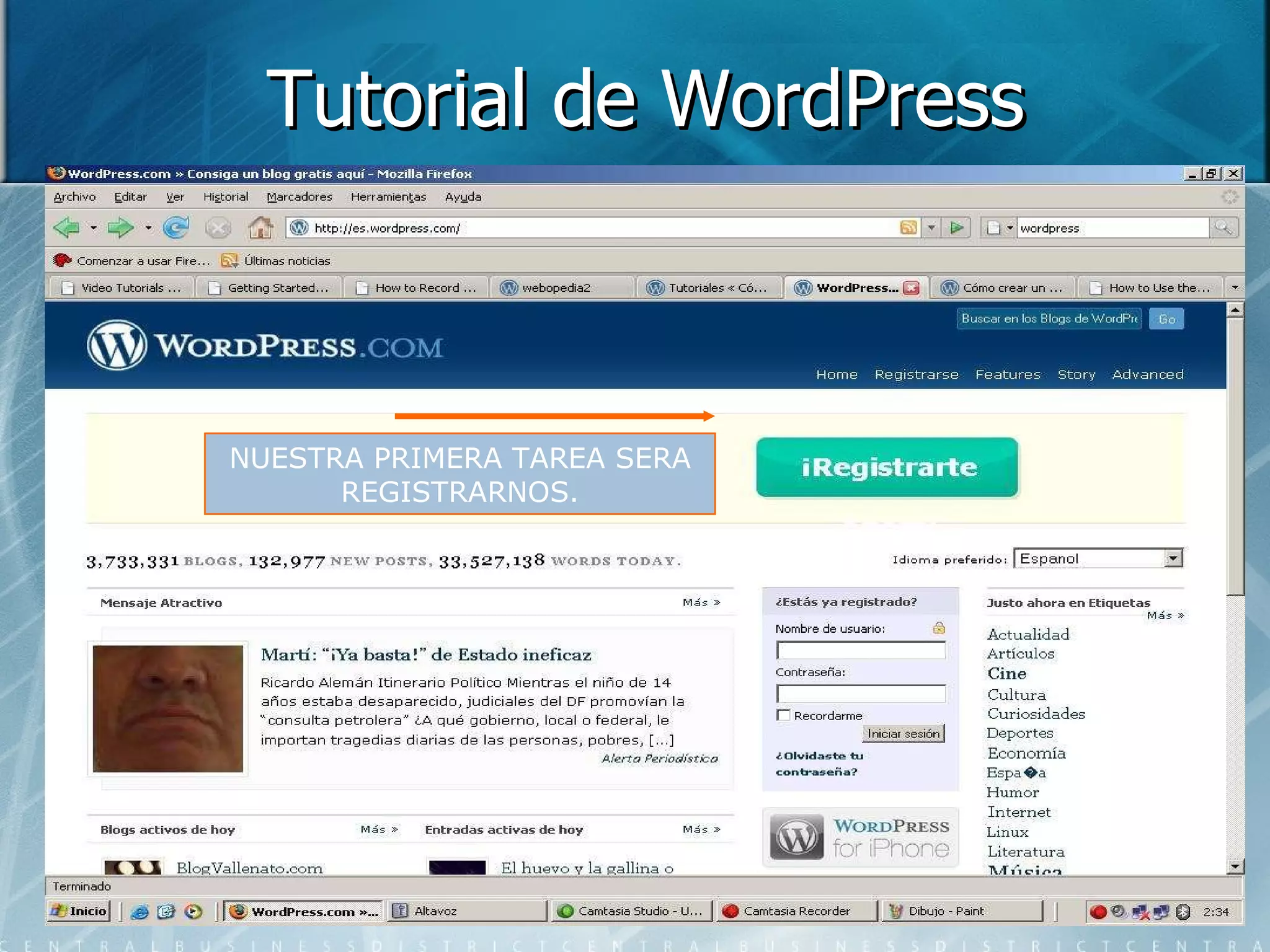The height and width of the screenshot is (952, 1270).
Task: Go to the Firefox home icon
Action: (x=260, y=227)
